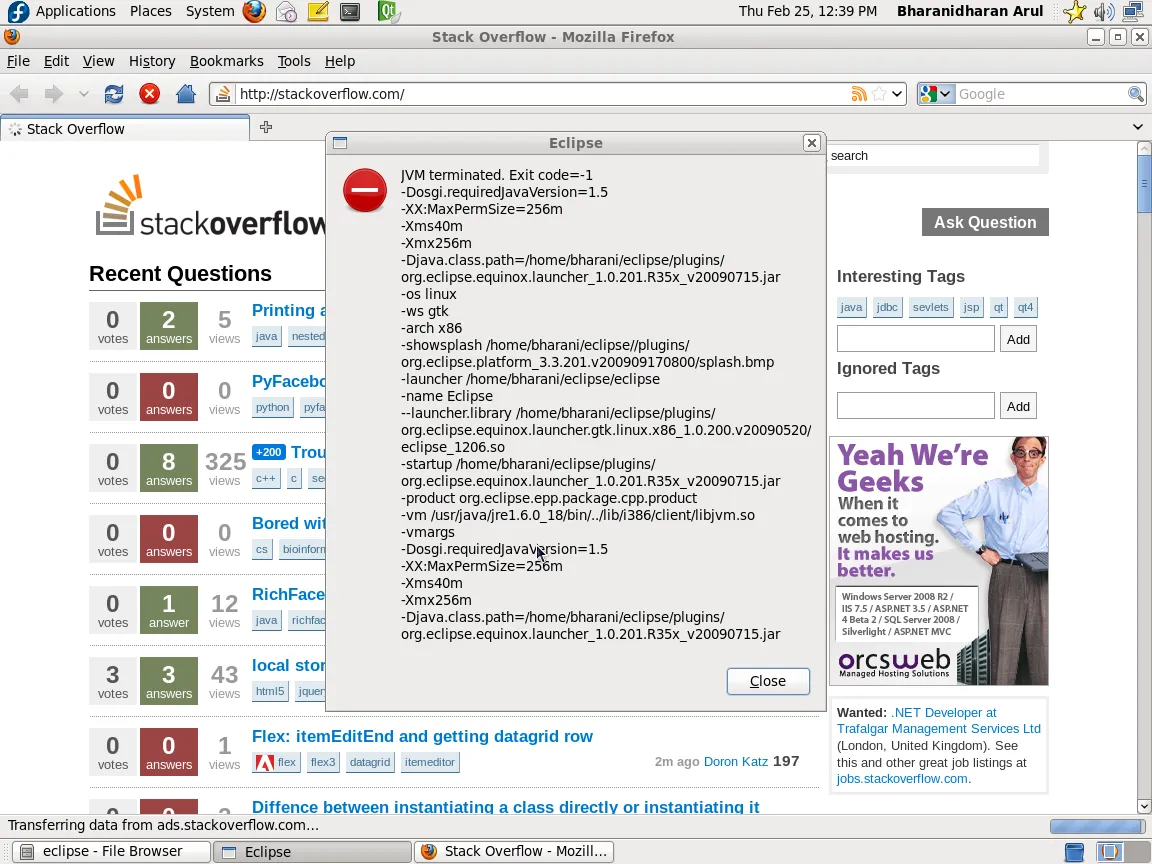Open the Help menu
The image size is (1152, 864).
[339, 61]
